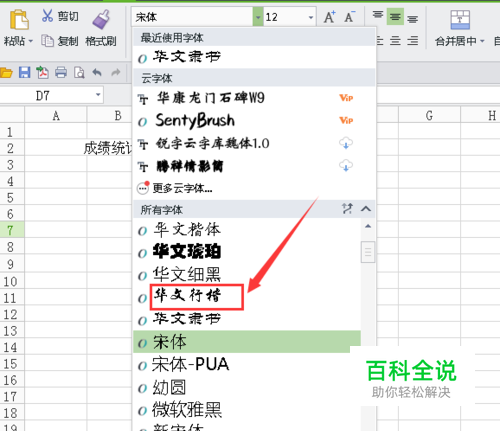This screenshot has width=500, height=431.
Task: Apply middle vertical alignment
Action: pos(395,16)
